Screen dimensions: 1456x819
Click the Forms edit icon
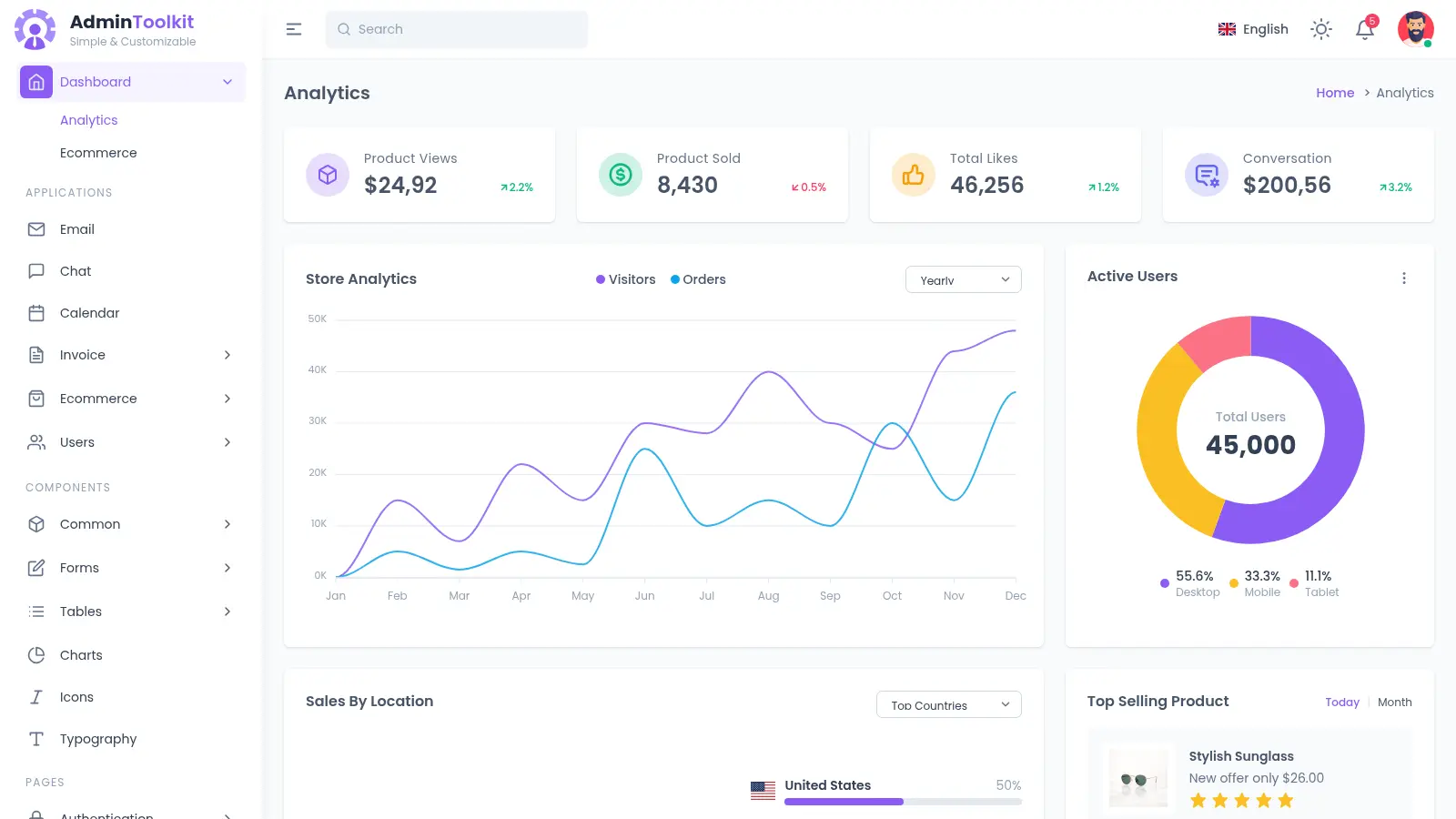click(x=36, y=568)
